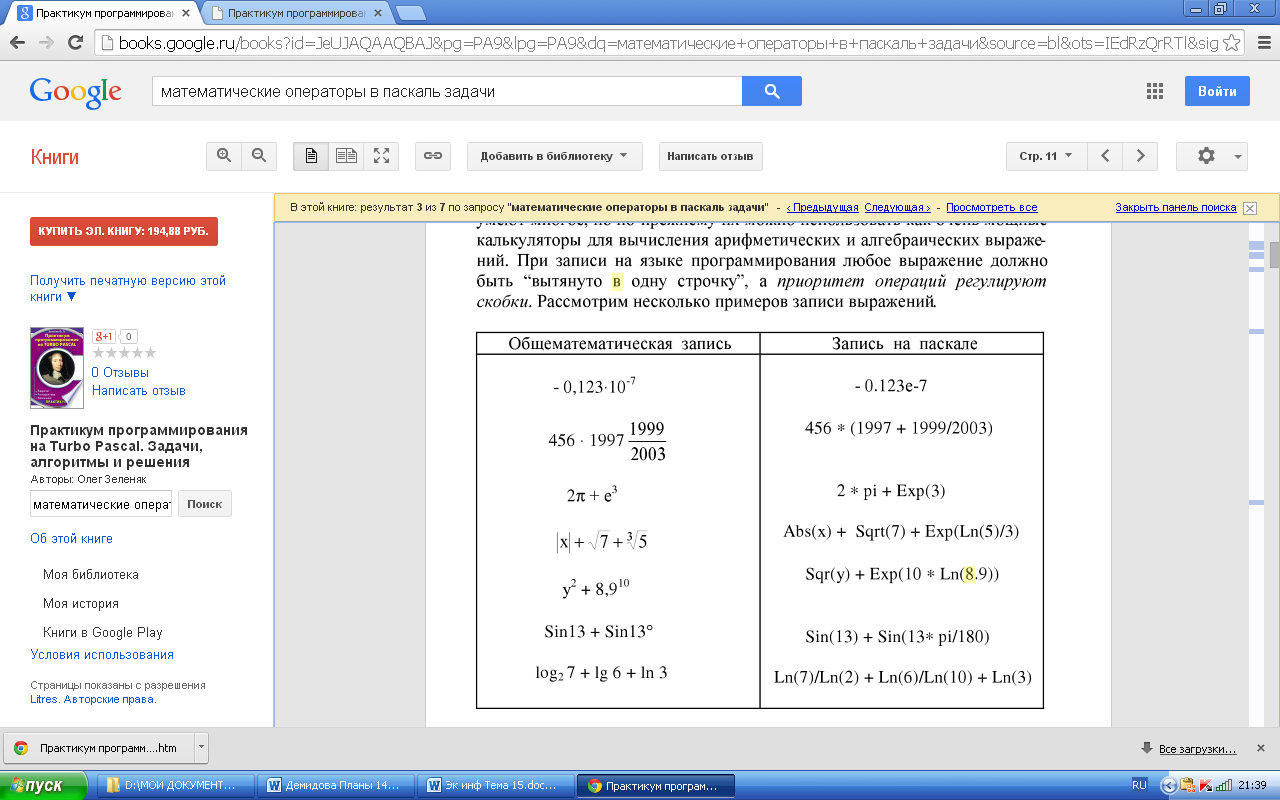Switch to two-page view icon
The height and width of the screenshot is (800, 1280).
[346, 156]
